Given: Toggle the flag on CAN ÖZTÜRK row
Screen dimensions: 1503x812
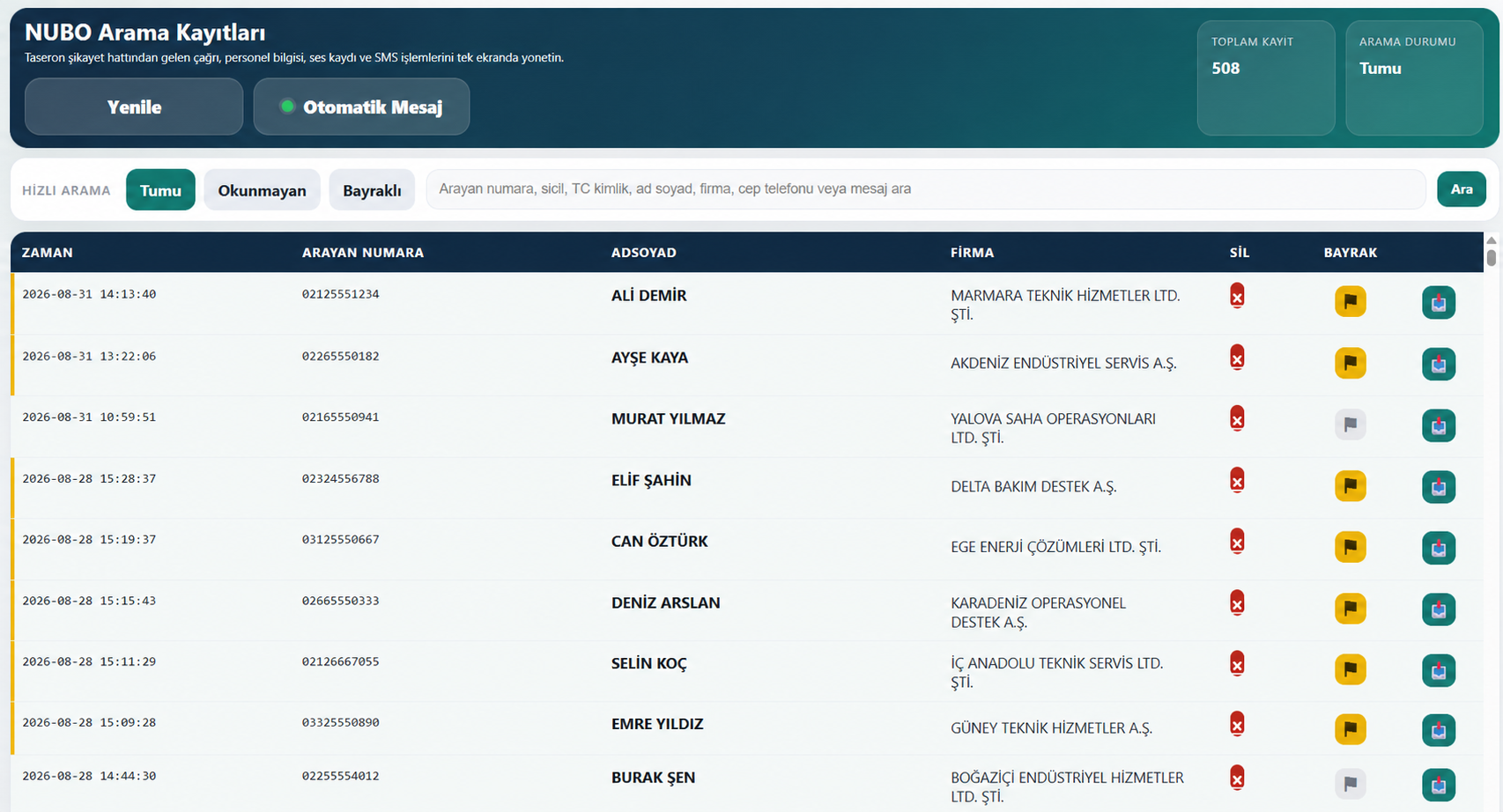Looking at the screenshot, I should tap(1351, 547).
